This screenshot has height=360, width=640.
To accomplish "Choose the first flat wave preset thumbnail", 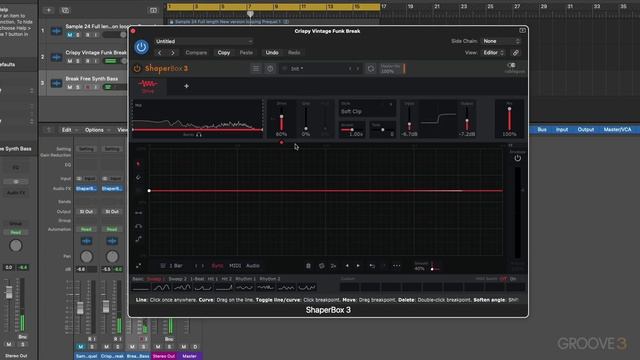I will 141,288.
